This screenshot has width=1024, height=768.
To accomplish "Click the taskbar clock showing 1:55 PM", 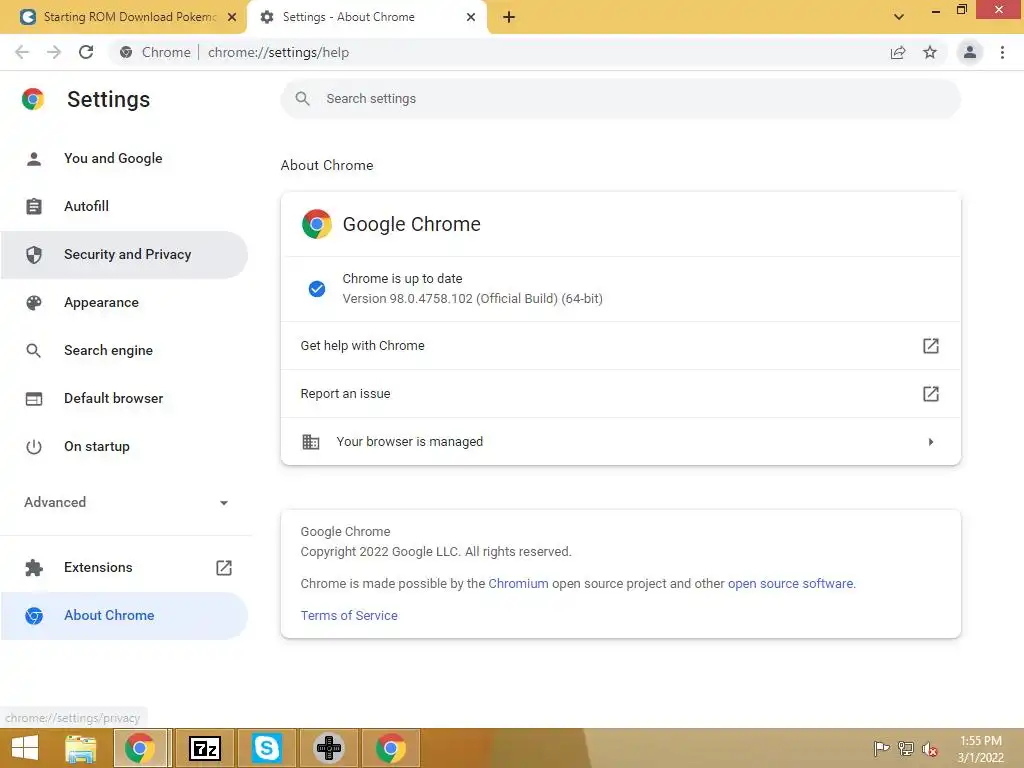I will click(980, 749).
